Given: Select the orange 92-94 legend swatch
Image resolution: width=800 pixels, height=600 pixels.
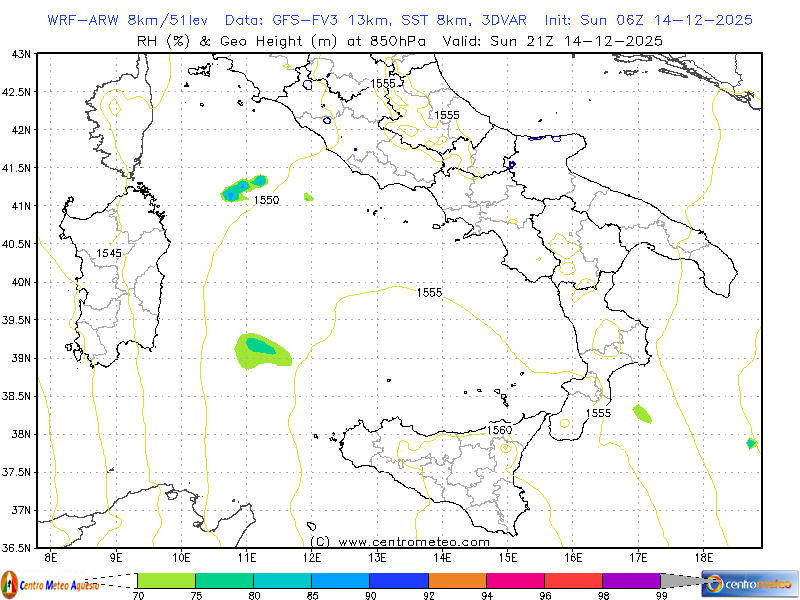Looking at the screenshot, I should coord(457,581).
